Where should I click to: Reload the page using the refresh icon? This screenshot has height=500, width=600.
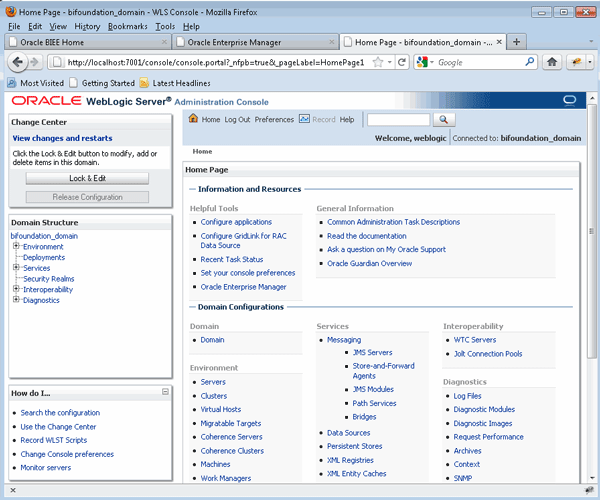[x=400, y=62]
